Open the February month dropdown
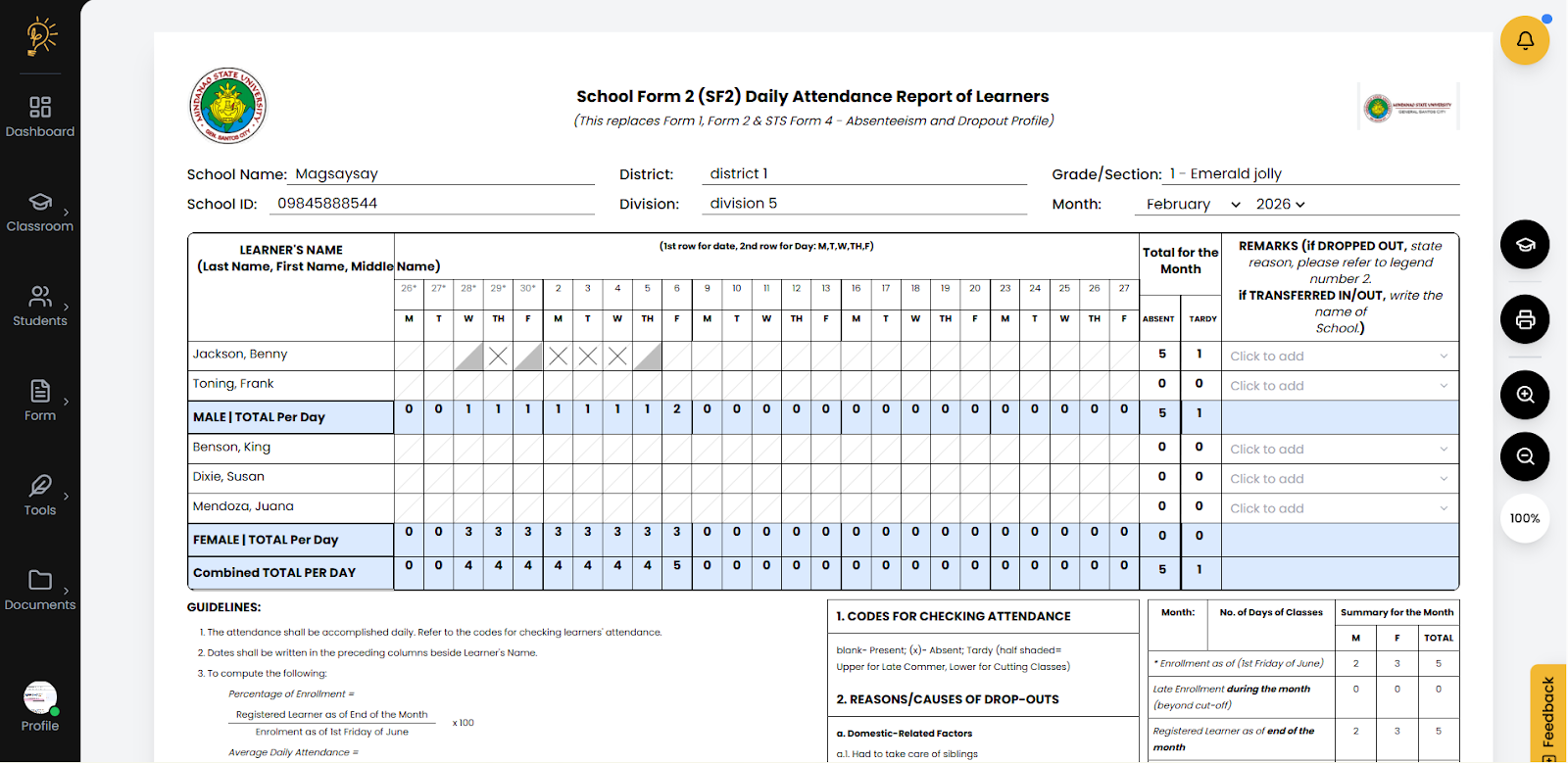This screenshot has height=763, width=1568. [1192, 204]
